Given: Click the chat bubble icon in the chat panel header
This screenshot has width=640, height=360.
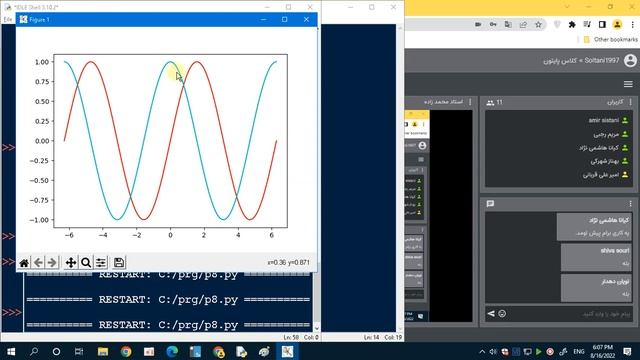Looking at the screenshot, I should [491, 203].
